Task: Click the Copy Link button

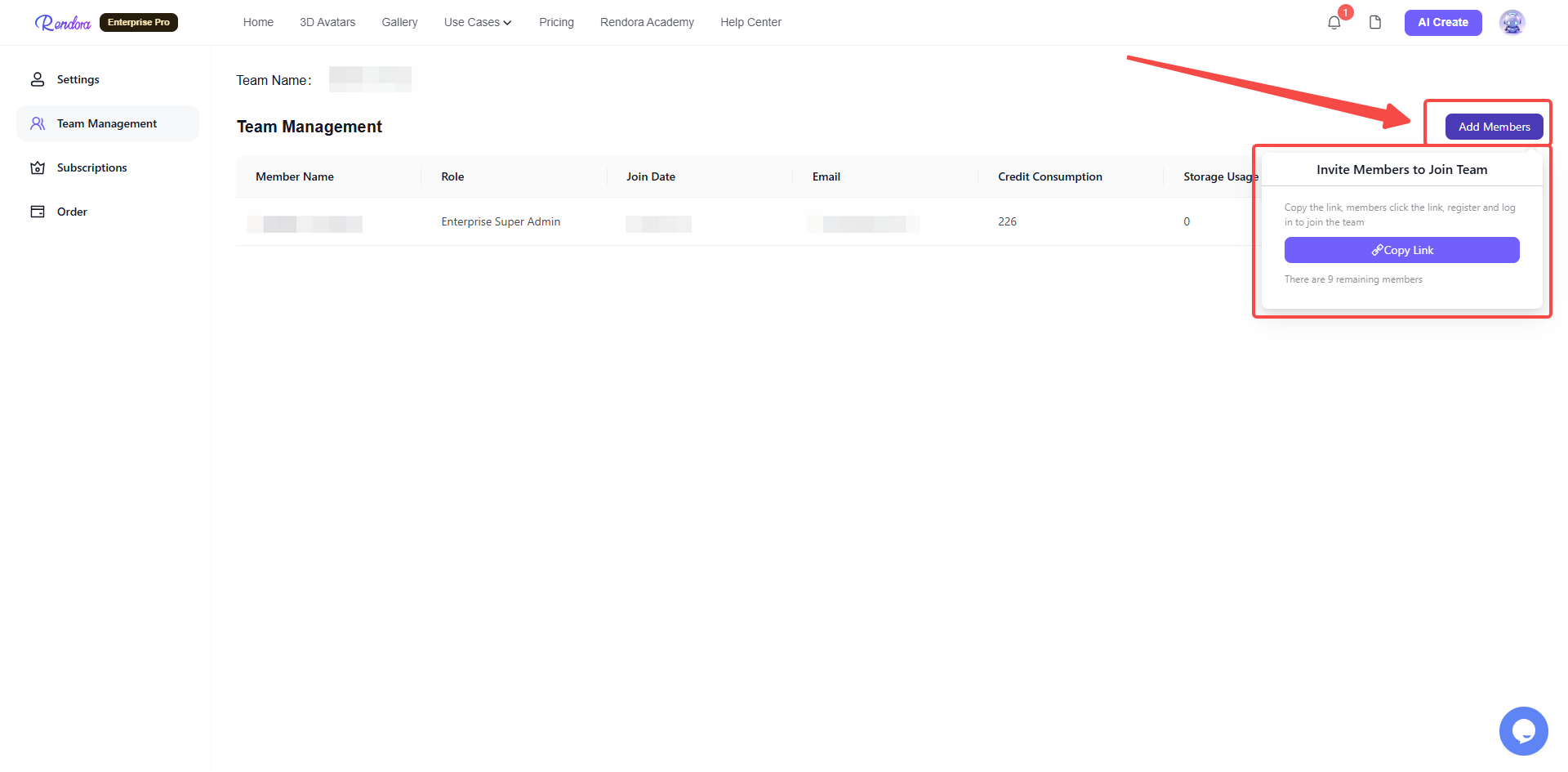Action: coord(1402,250)
